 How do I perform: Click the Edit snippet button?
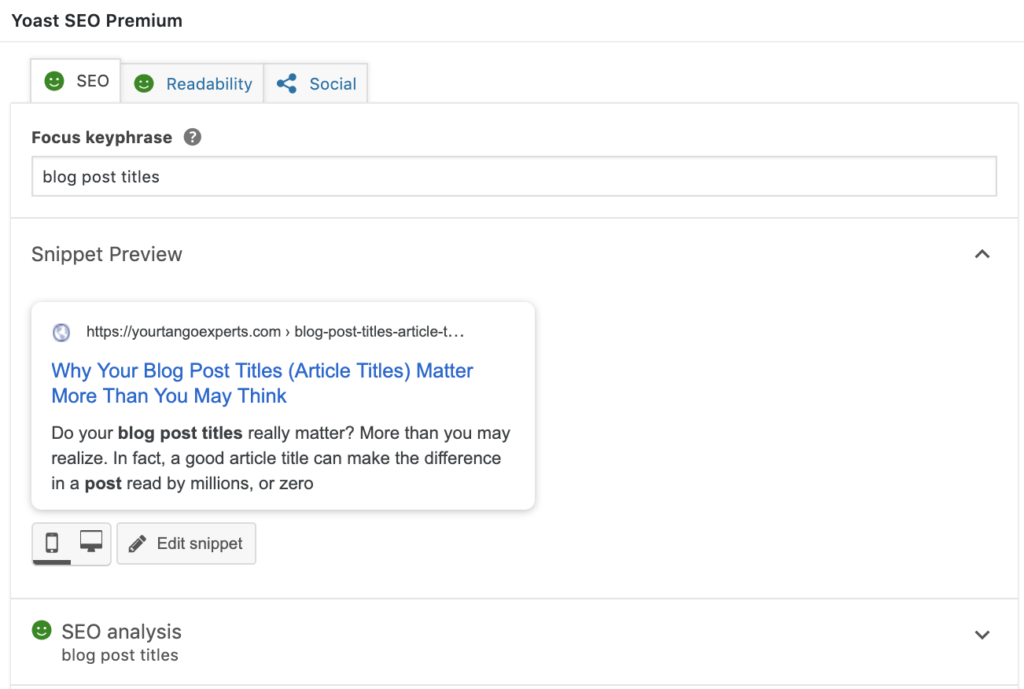click(186, 543)
